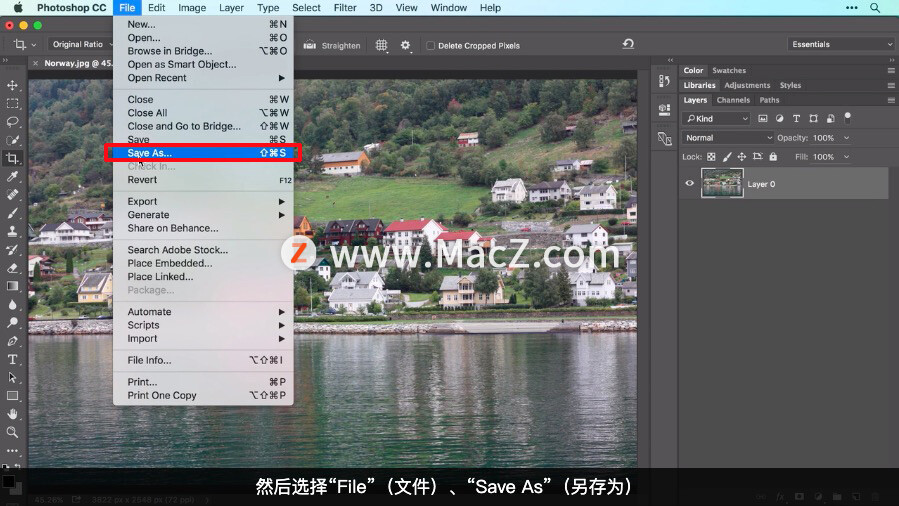This screenshot has width=899, height=506.
Task: Select the Lasso tool
Action: [x=12, y=122]
